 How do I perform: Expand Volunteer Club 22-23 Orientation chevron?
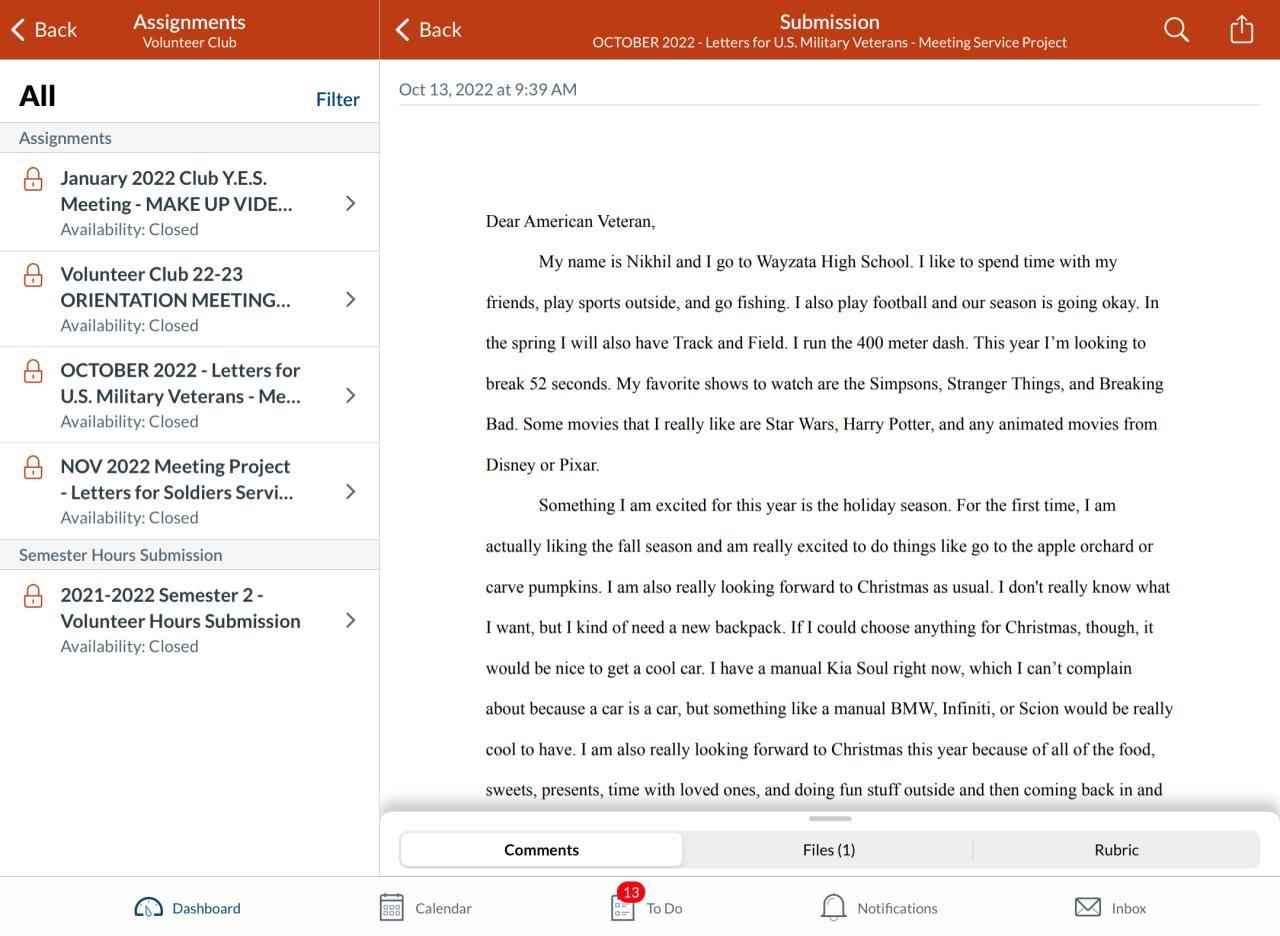point(350,299)
